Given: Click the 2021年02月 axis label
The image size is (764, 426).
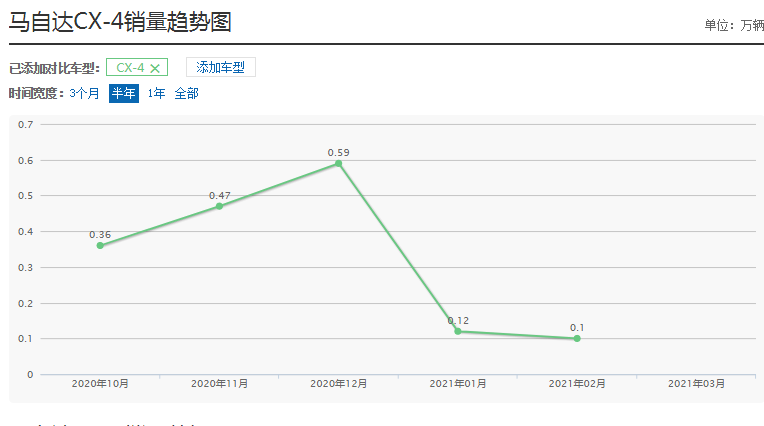Looking at the screenshot, I should 577,384.
